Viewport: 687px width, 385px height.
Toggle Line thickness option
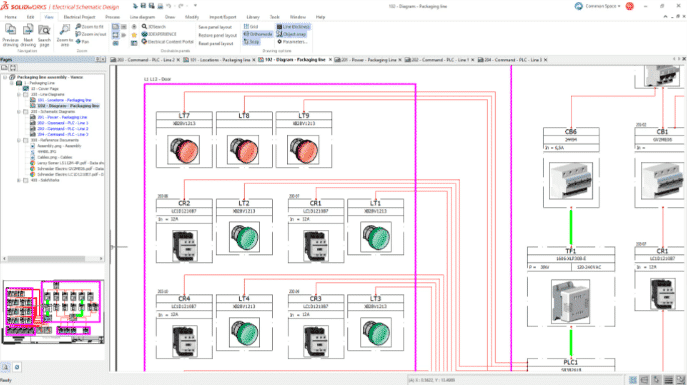[293, 27]
